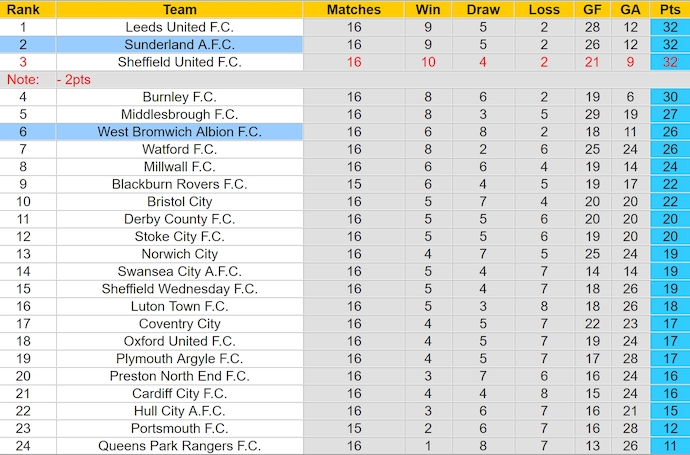Click Burnley's points value 30 cell
Viewport: 690px width, 455px height.
point(669,97)
